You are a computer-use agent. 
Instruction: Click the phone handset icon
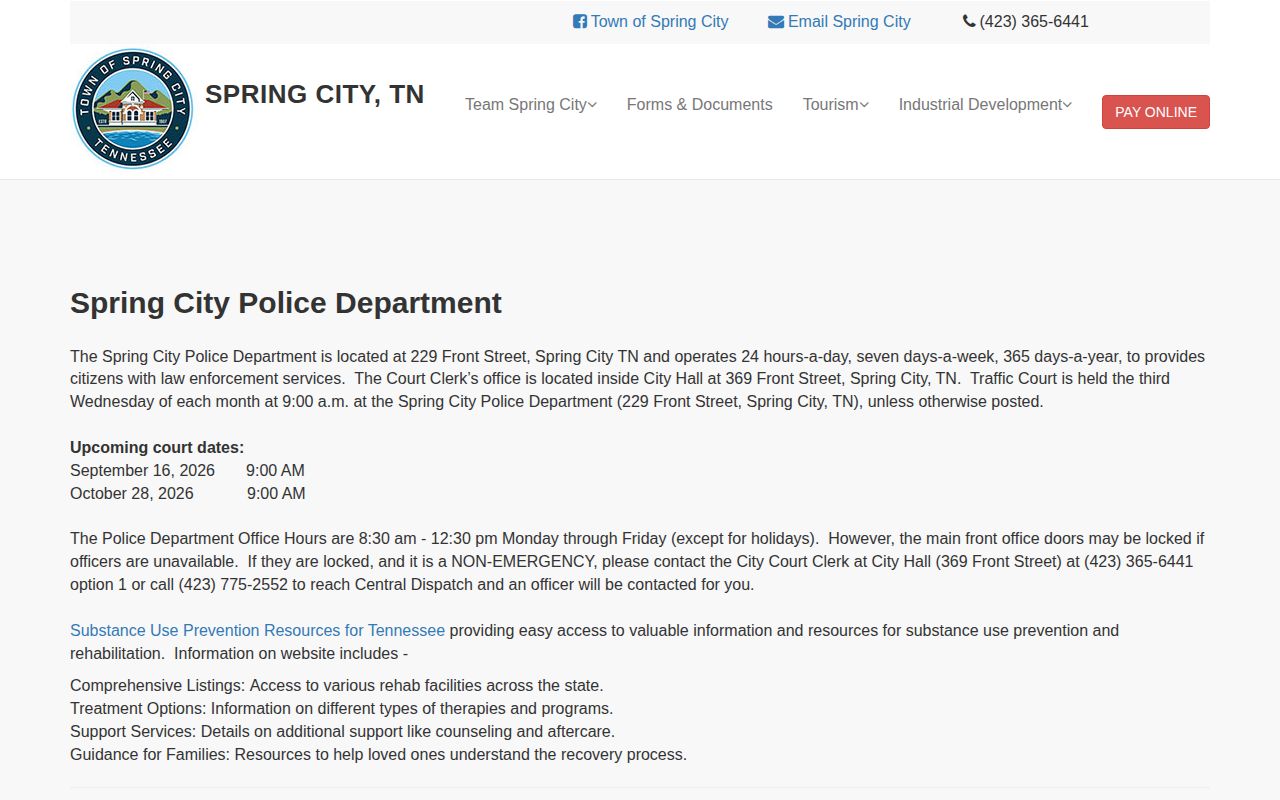(x=969, y=21)
